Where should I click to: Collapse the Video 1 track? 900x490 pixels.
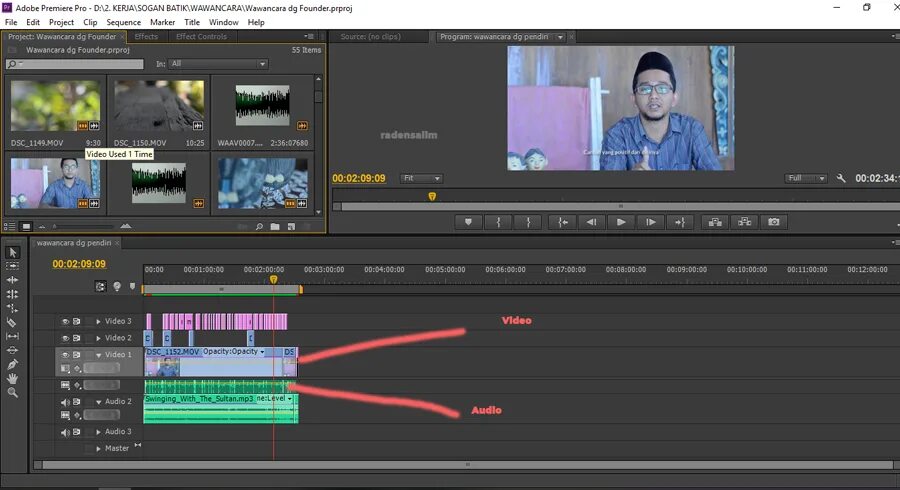[x=99, y=355]
